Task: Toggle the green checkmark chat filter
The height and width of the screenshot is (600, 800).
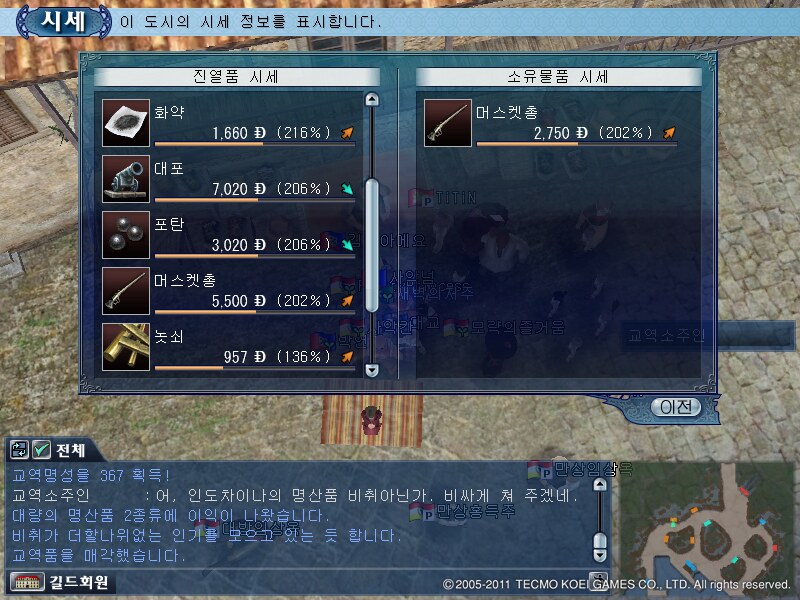Action: click(x=41, y=449)
